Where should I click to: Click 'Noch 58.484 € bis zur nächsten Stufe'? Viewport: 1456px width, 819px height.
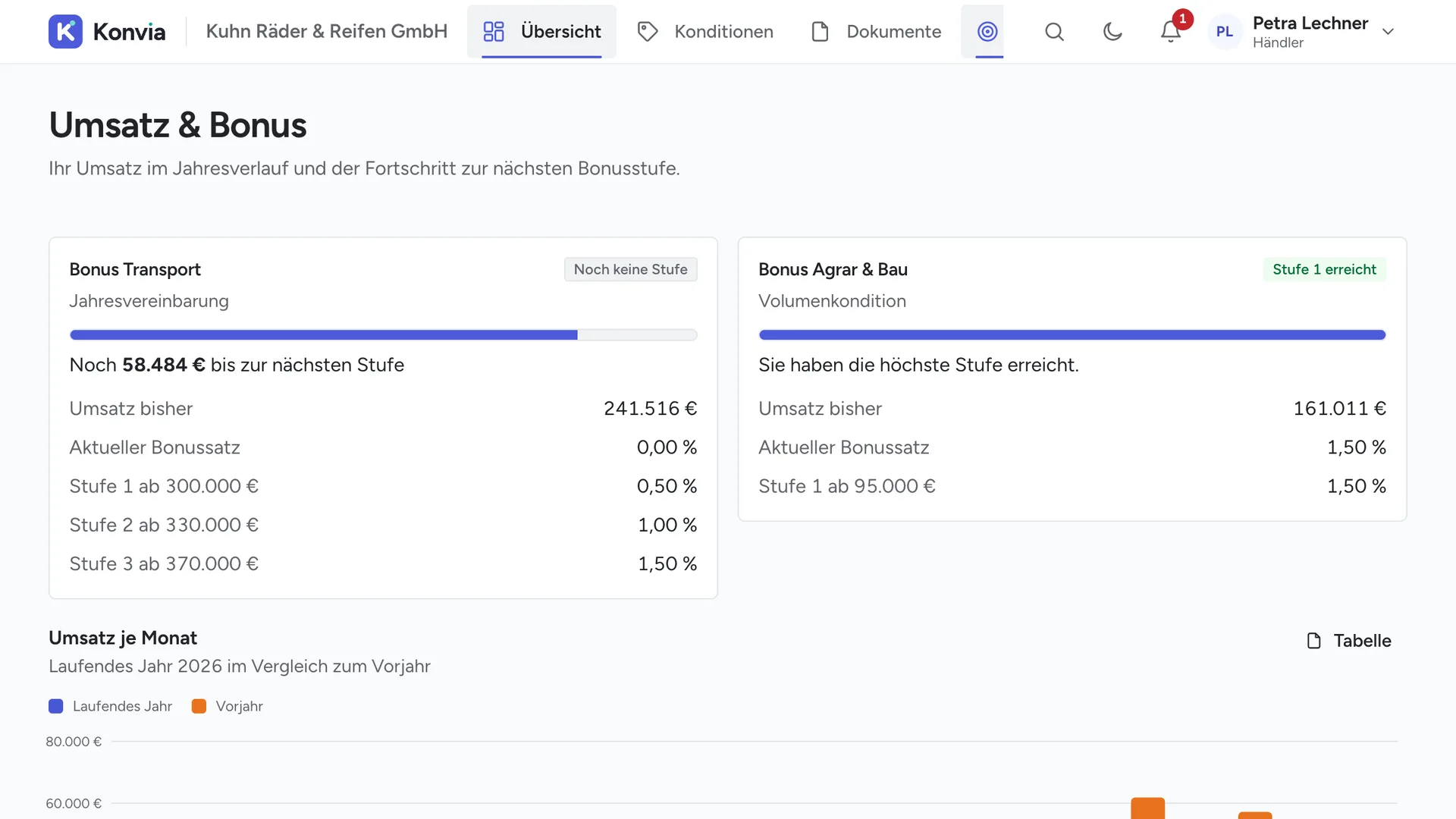[x=237, y=365]
